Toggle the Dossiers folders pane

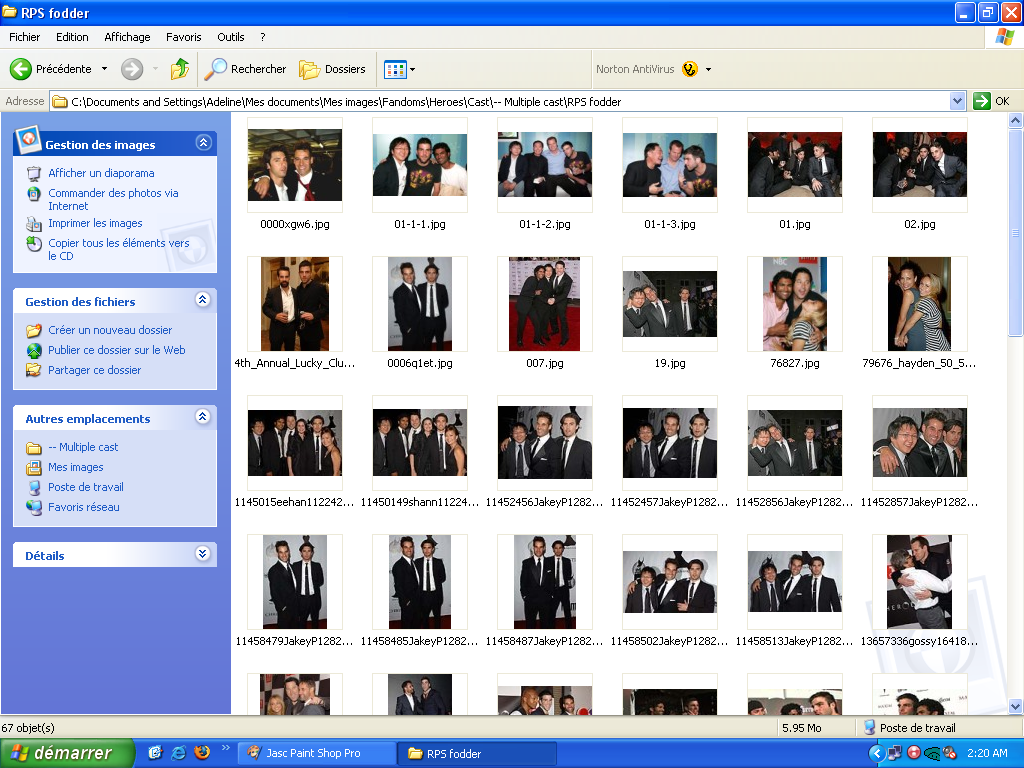click(334, 69)
